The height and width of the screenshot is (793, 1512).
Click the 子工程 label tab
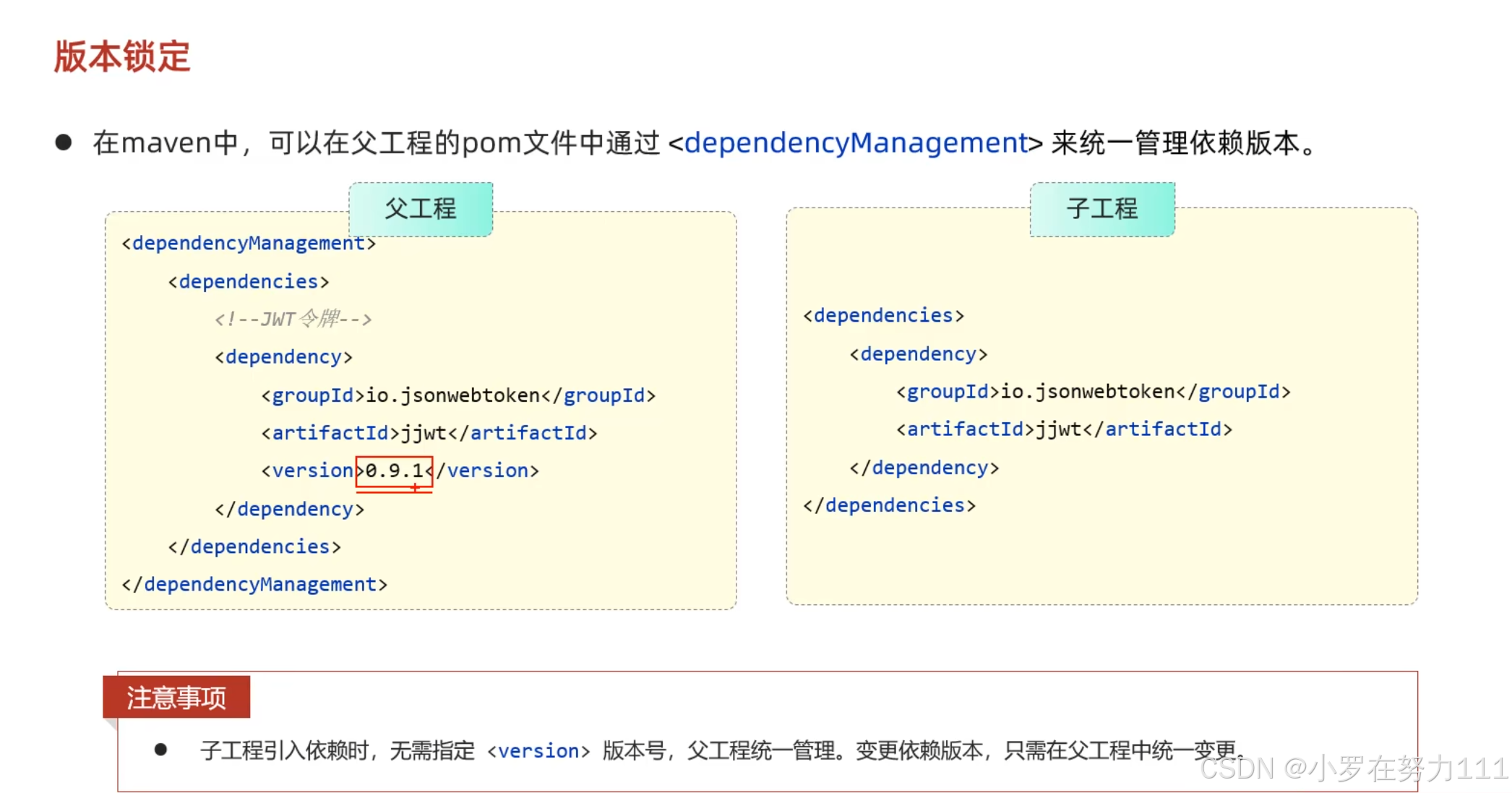coord(1101,209)
